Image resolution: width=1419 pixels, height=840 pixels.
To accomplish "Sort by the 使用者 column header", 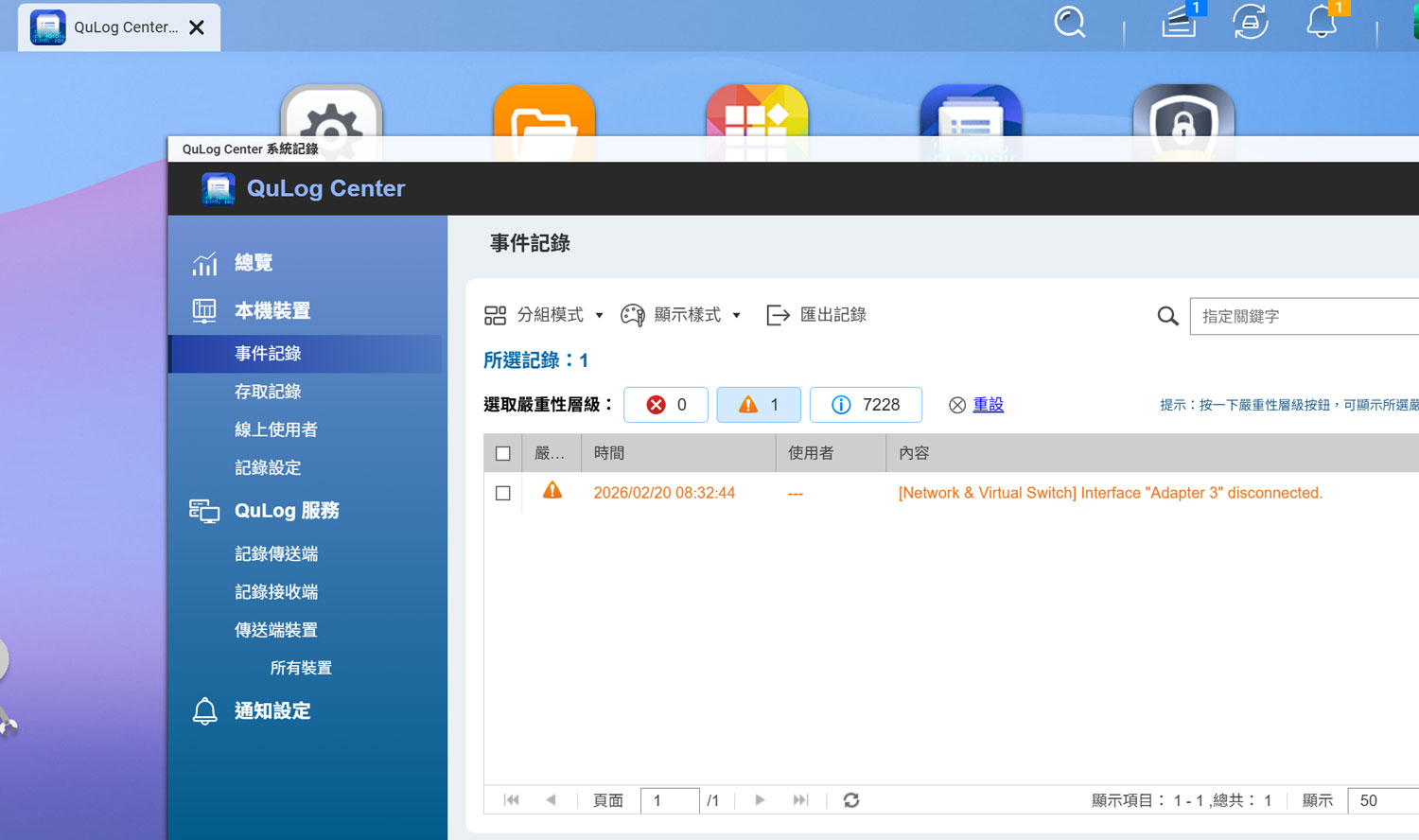I will tap(831, 453).
